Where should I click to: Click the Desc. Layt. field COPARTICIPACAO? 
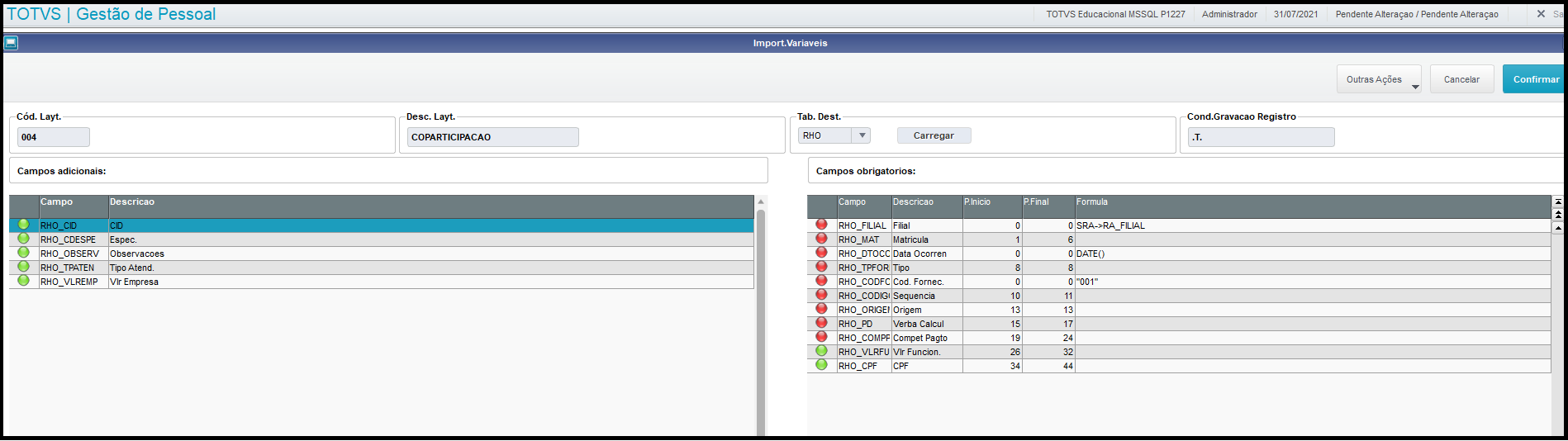click(492, 137)
